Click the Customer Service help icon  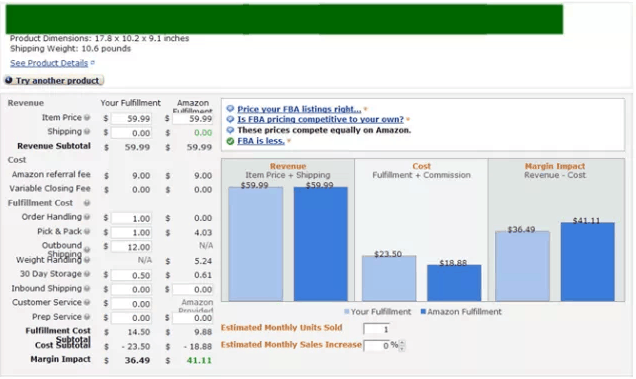[x=87, y=303]
